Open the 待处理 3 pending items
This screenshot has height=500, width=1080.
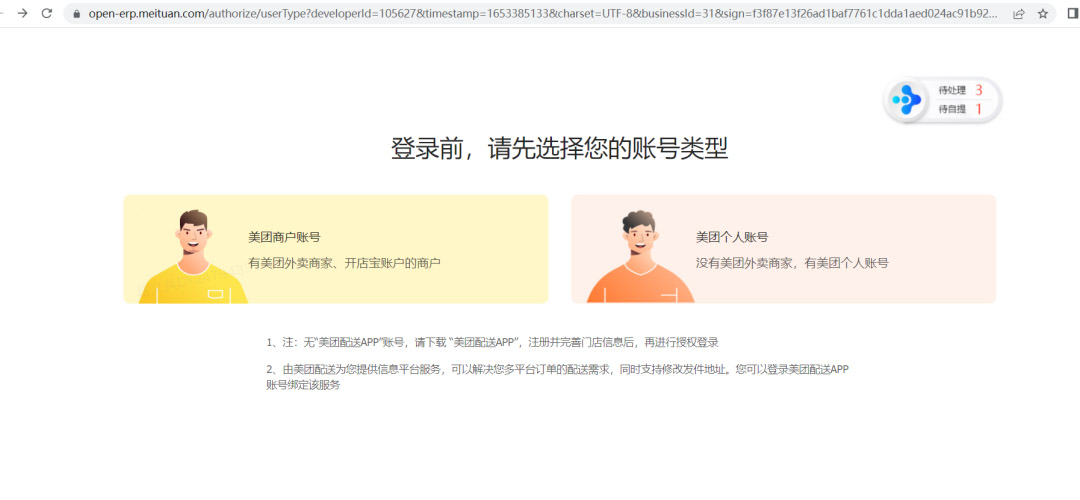[x=960, y=90]
